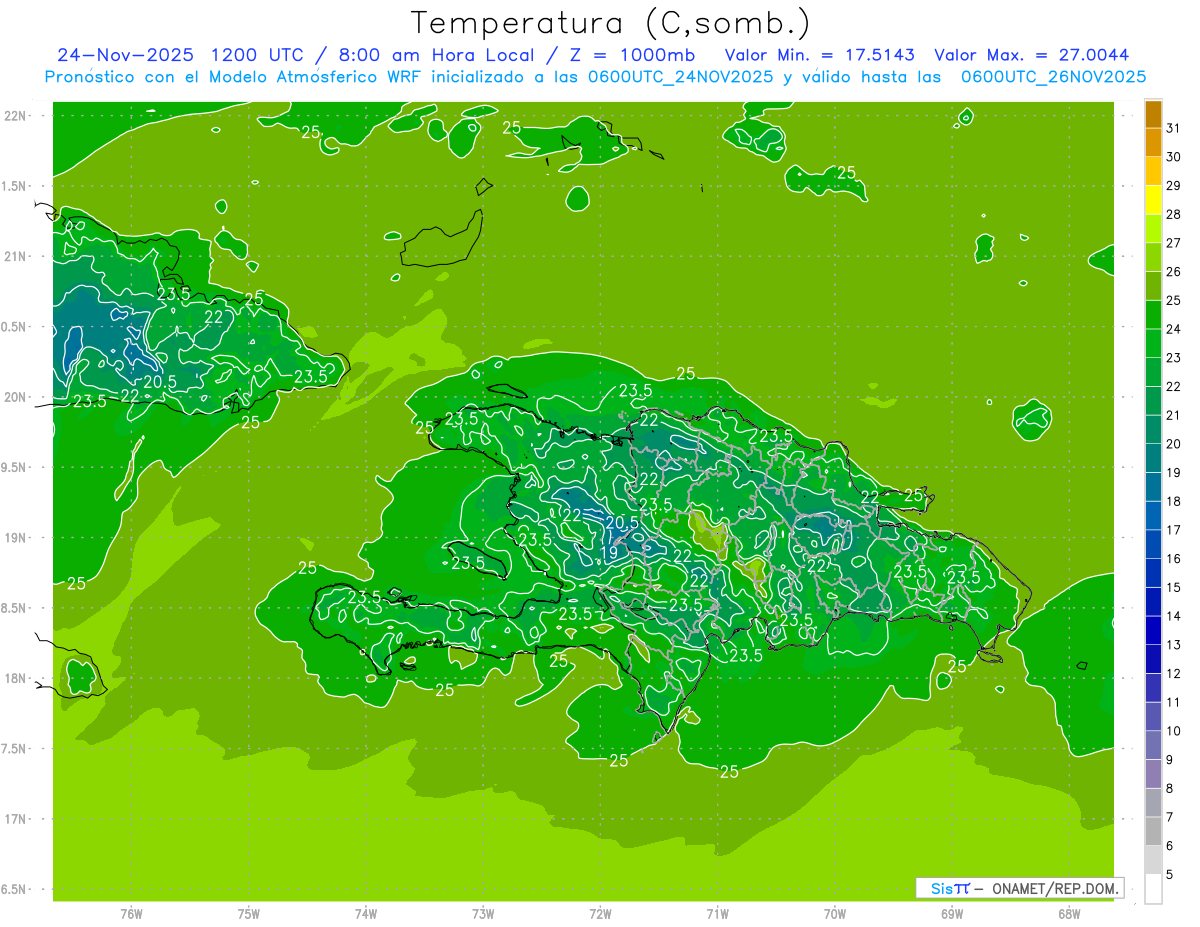Click the yellow legend swatch between 28 and 29
Viewport: 1200px width, 927px height.
1153,200
